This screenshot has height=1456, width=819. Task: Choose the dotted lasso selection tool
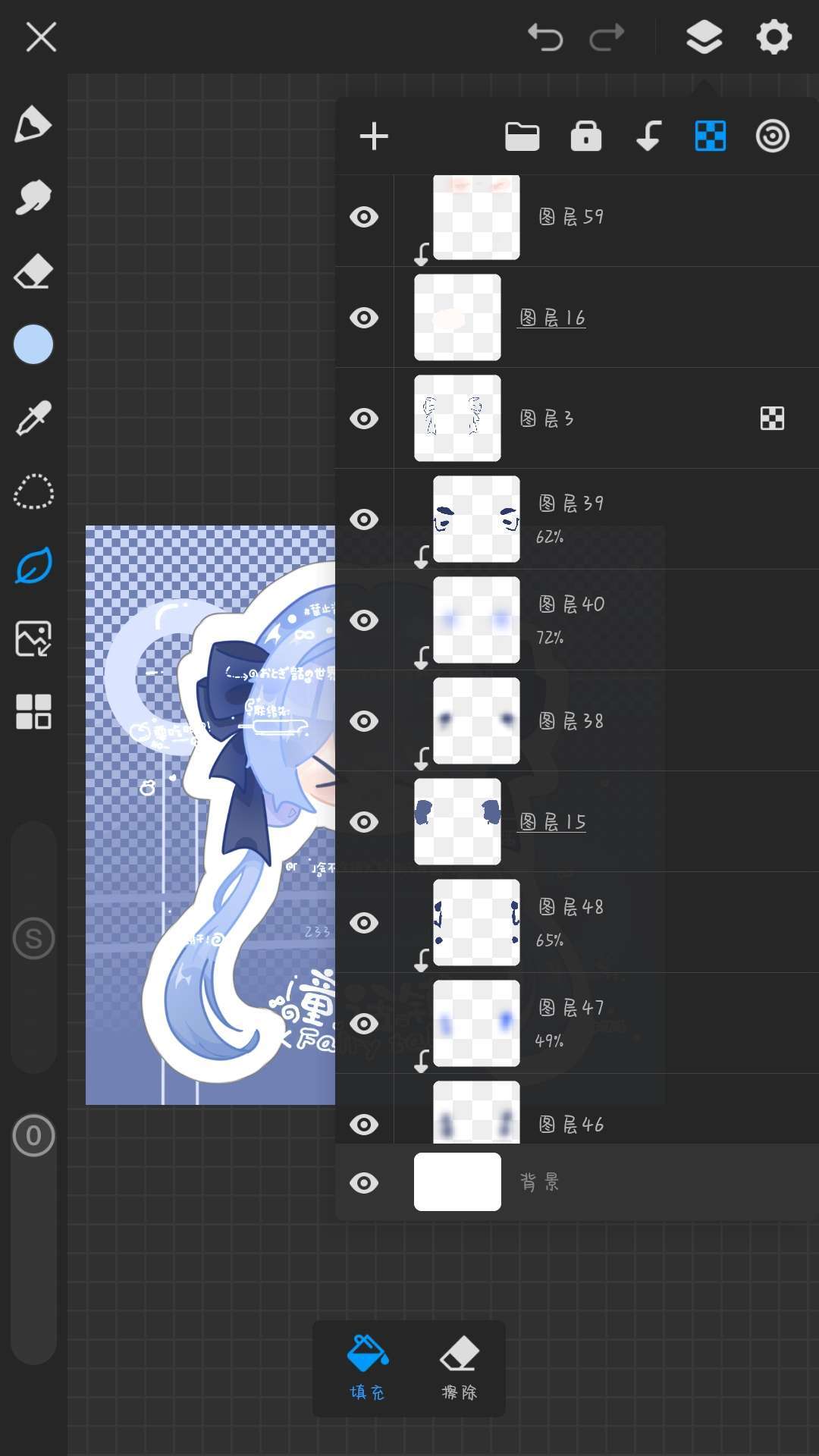click(33, 491)
